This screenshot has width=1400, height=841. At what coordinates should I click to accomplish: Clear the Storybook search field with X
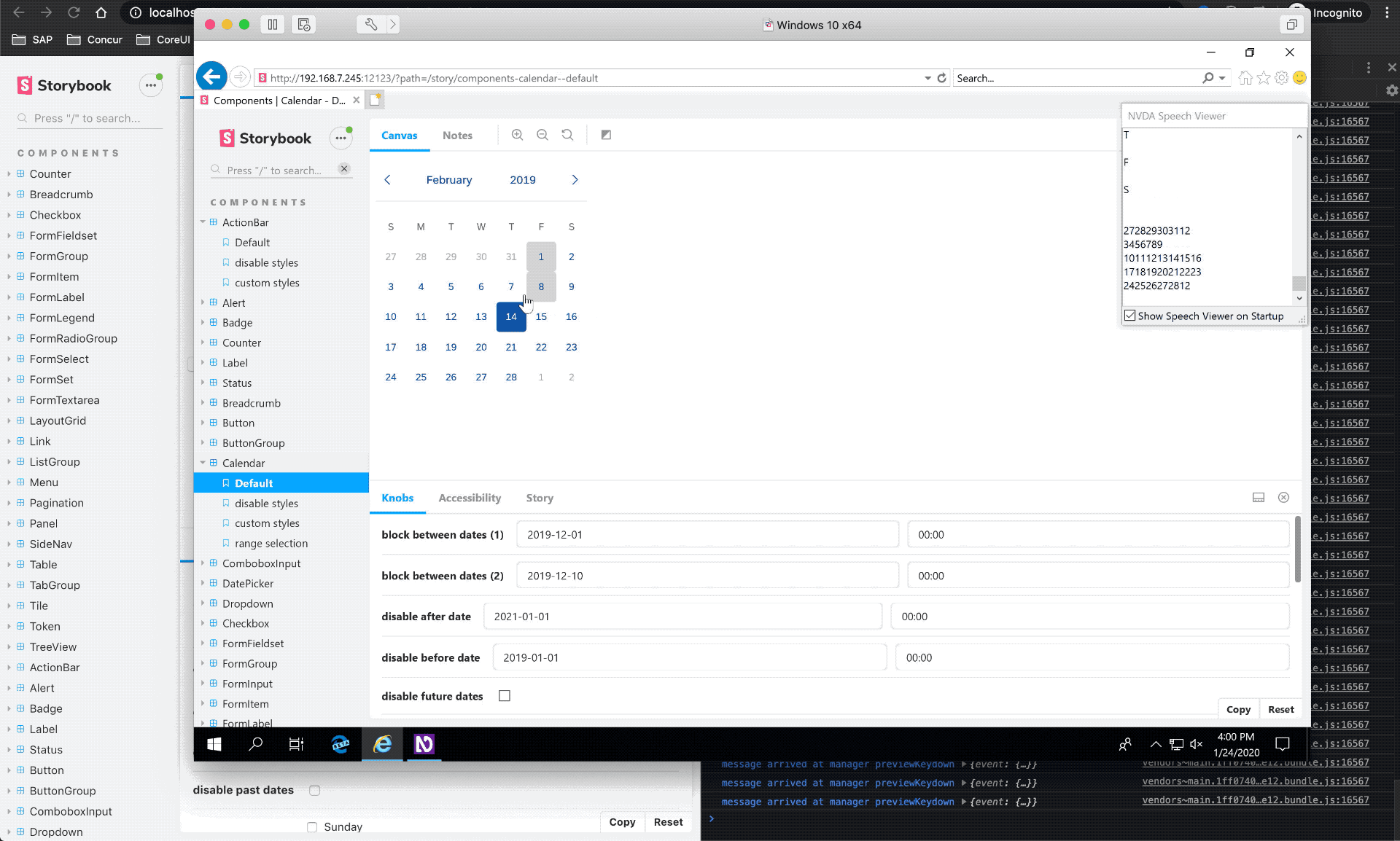pos(344,169)
